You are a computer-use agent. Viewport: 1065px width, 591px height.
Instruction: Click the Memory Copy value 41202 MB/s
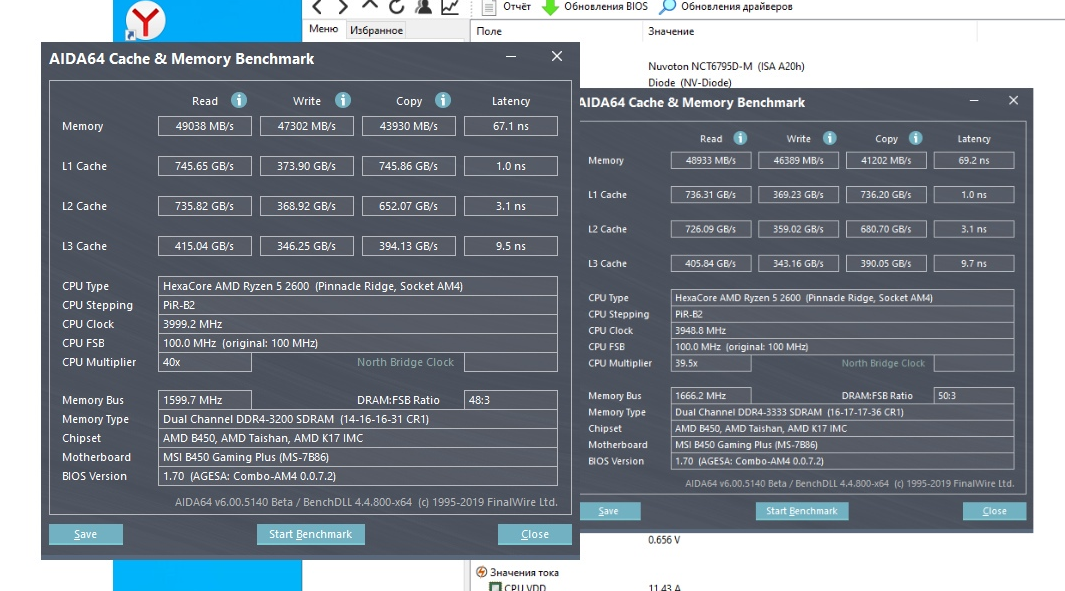coord(886,160)
